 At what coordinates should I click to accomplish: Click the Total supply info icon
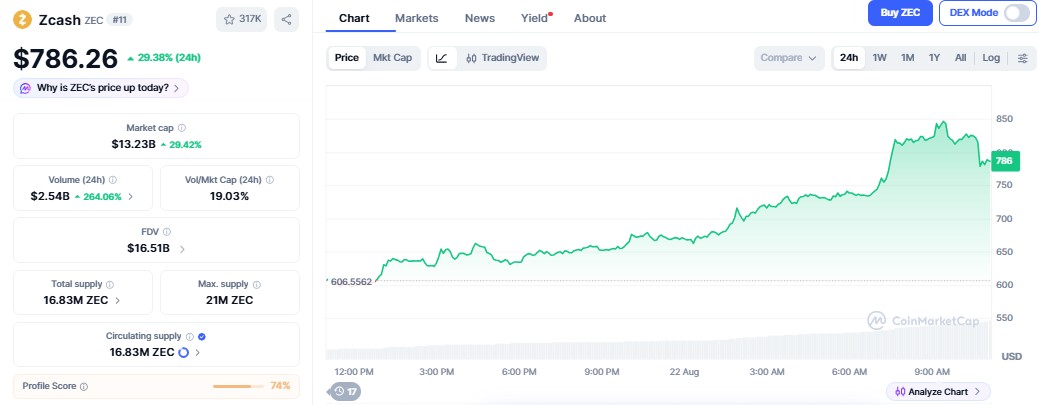(x=110, y=284)
